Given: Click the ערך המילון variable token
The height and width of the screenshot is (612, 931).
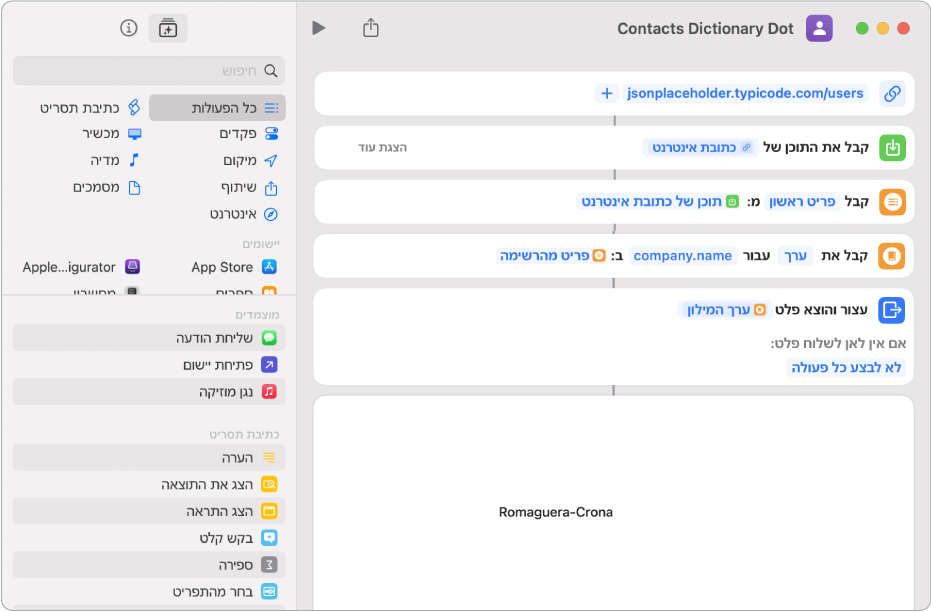Looking at the screenshot, I should point(726,310).
